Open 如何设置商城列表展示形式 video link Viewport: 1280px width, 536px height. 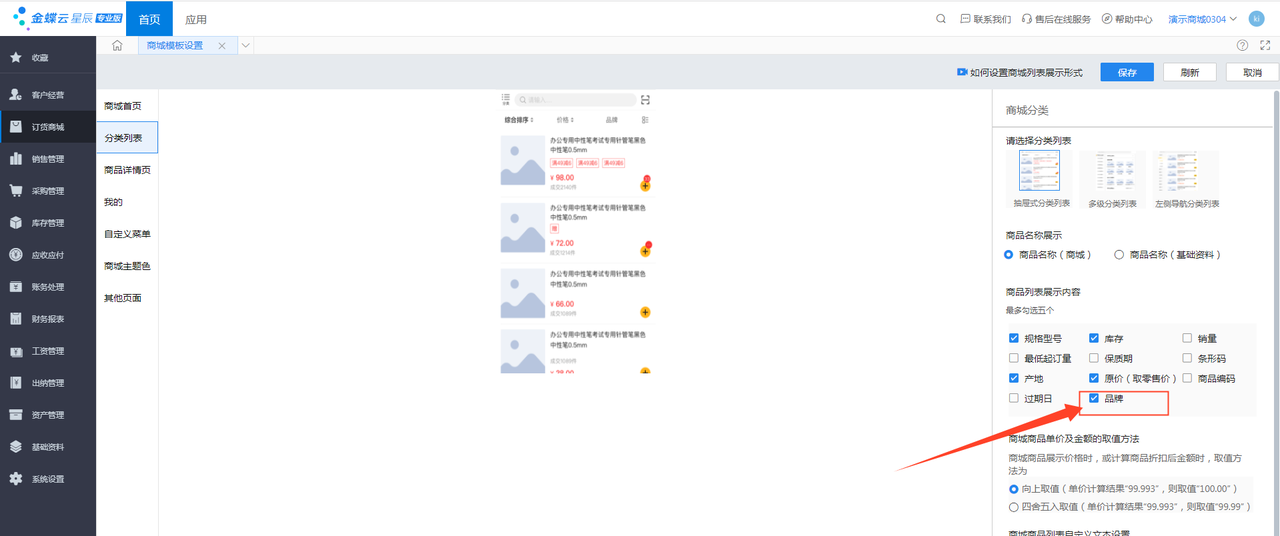click(1019, 72)
